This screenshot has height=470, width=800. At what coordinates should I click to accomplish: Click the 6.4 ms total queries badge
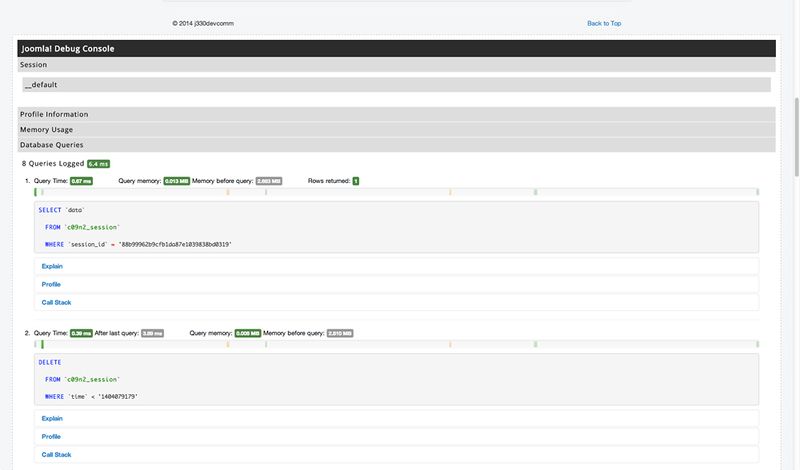pos(98,163)
